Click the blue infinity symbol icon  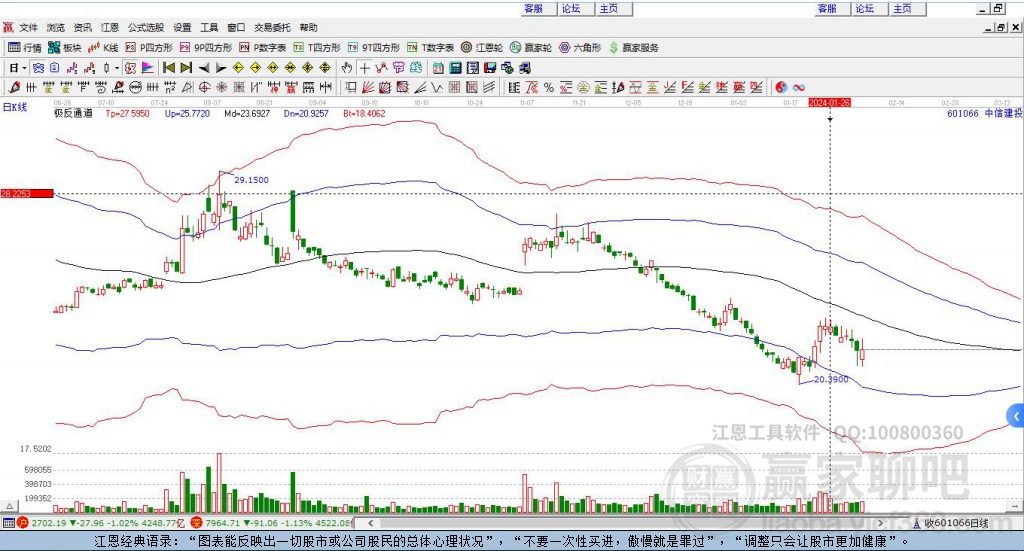point(799,87)
